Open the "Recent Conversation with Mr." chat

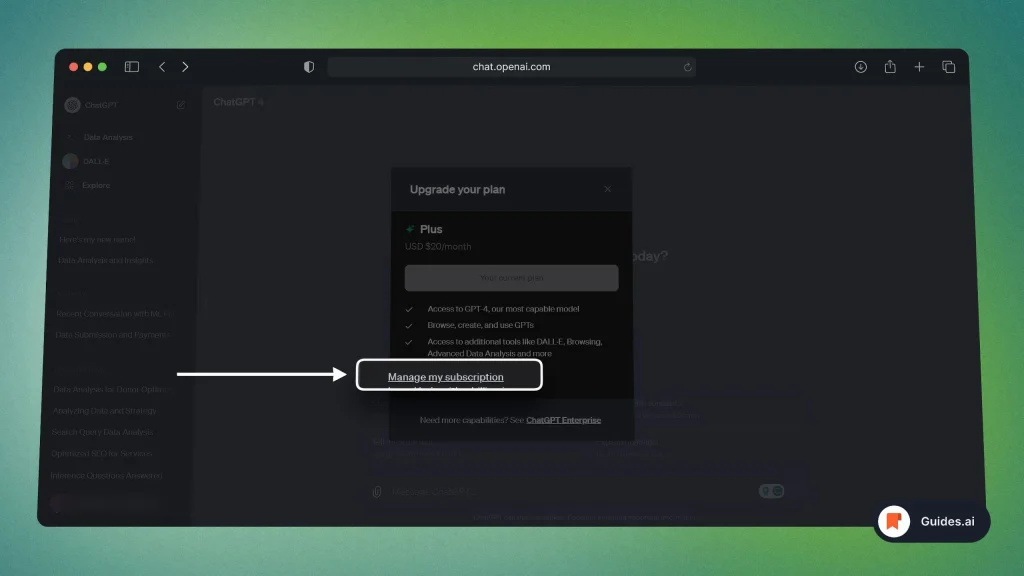pos(115,313)
